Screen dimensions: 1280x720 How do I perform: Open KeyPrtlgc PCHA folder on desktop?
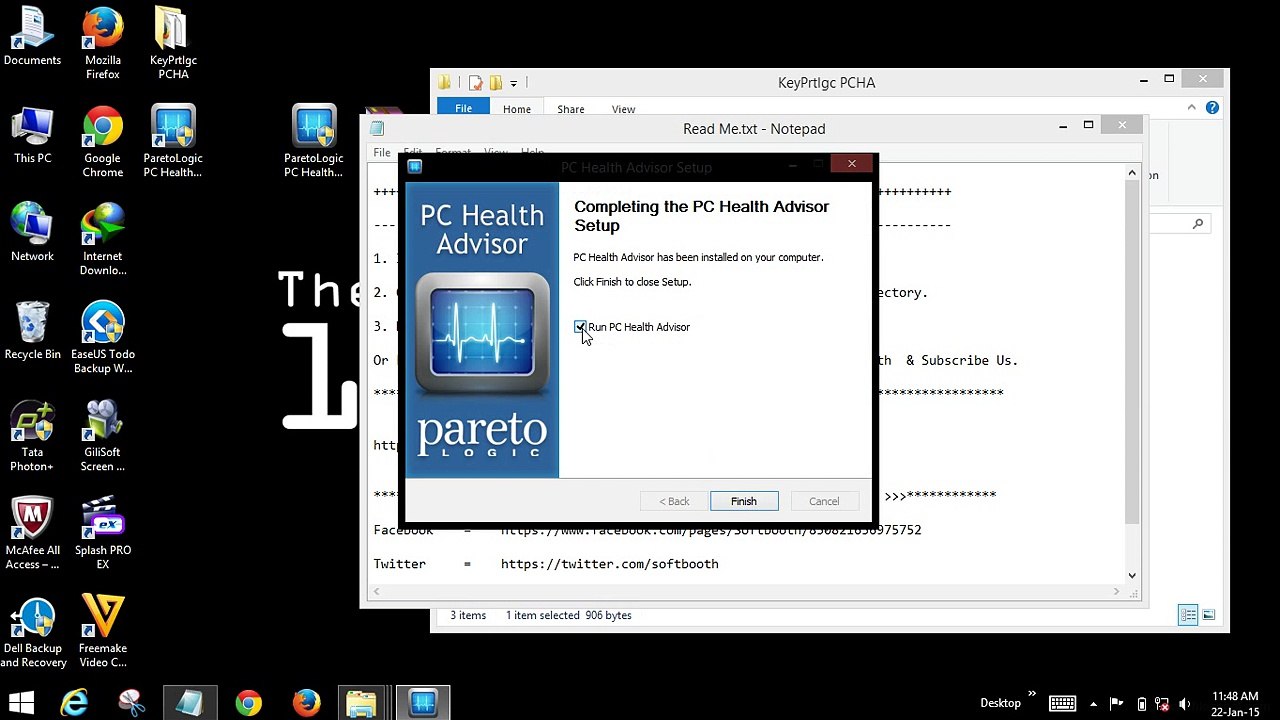pos(173,44)
